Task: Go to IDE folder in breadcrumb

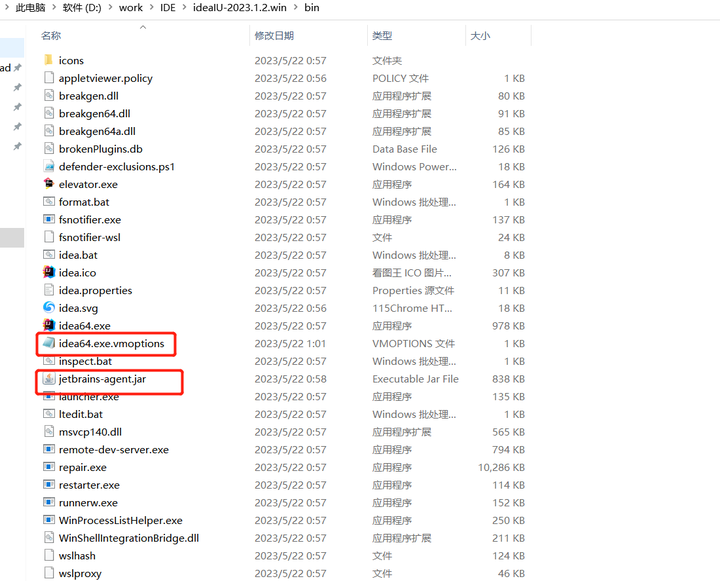Action: (168, 8)
